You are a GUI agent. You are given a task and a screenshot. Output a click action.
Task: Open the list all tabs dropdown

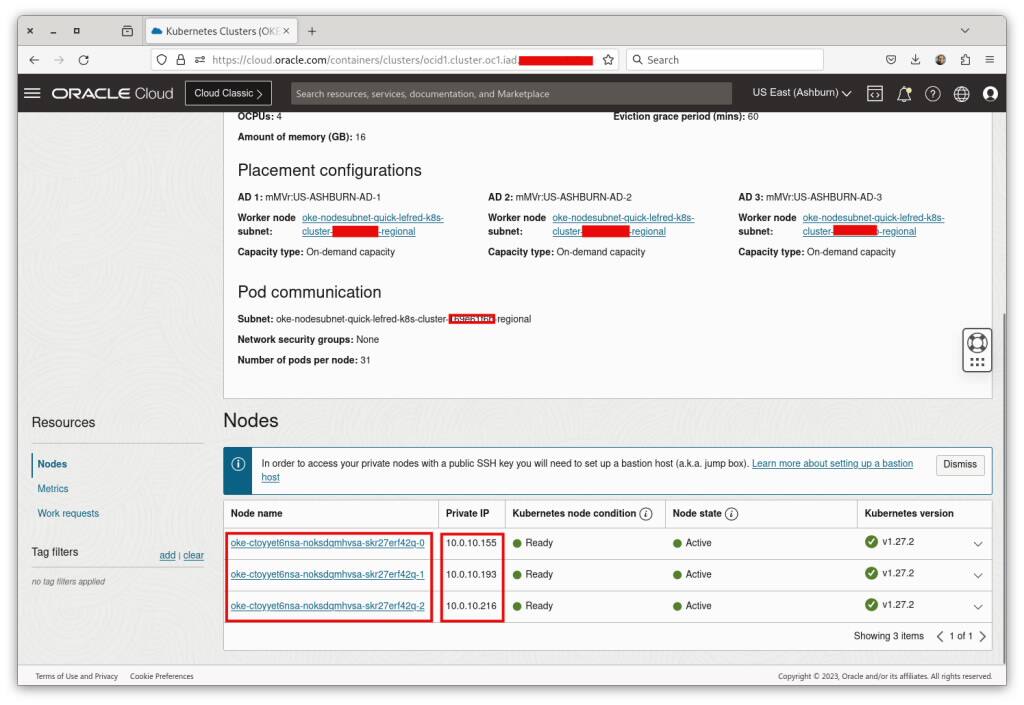point(965,31)
